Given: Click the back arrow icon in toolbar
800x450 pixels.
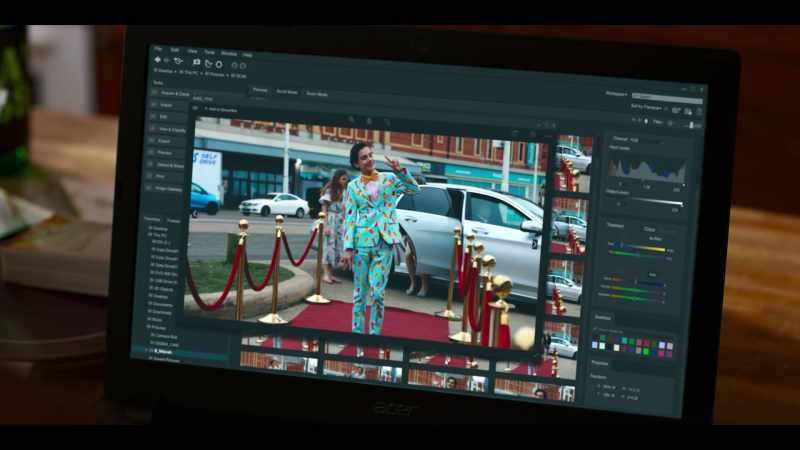Looking at the screenshot, I should click(158, 60).
